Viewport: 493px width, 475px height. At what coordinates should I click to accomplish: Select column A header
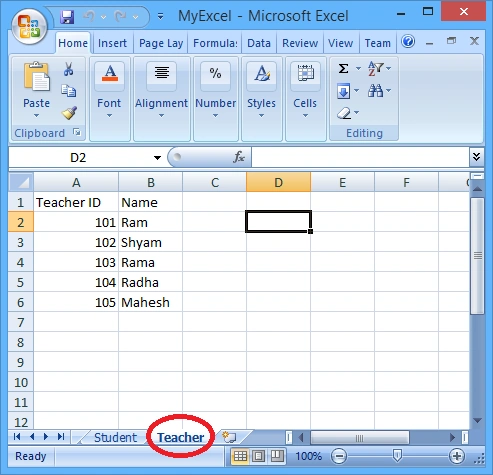76,182
